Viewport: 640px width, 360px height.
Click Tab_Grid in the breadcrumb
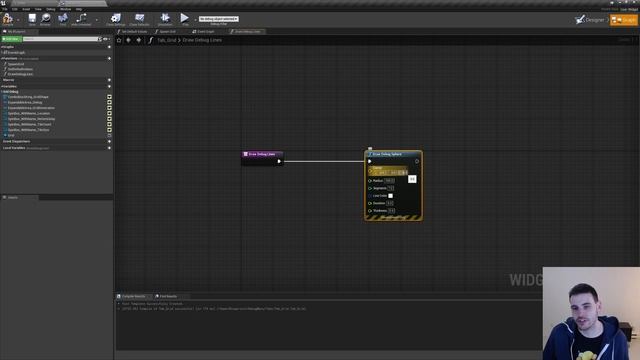pyautogui.click(x=167, y=40)
